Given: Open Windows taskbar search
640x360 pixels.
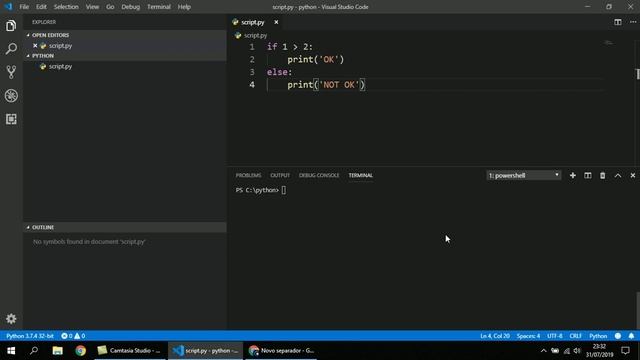Looking at the screenshot, I should (x=34, y=351).
